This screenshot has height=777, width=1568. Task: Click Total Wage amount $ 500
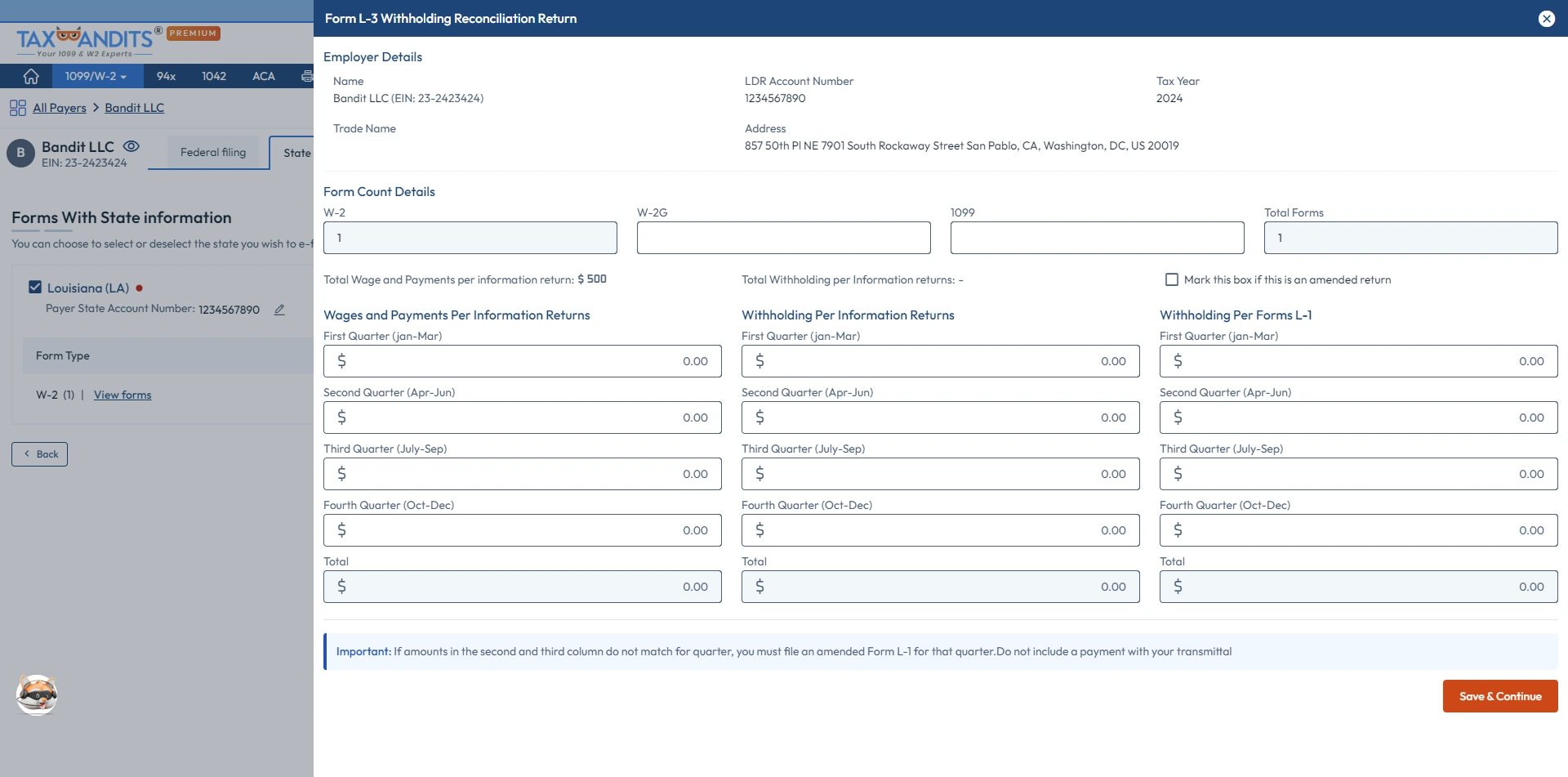(592, 279)
